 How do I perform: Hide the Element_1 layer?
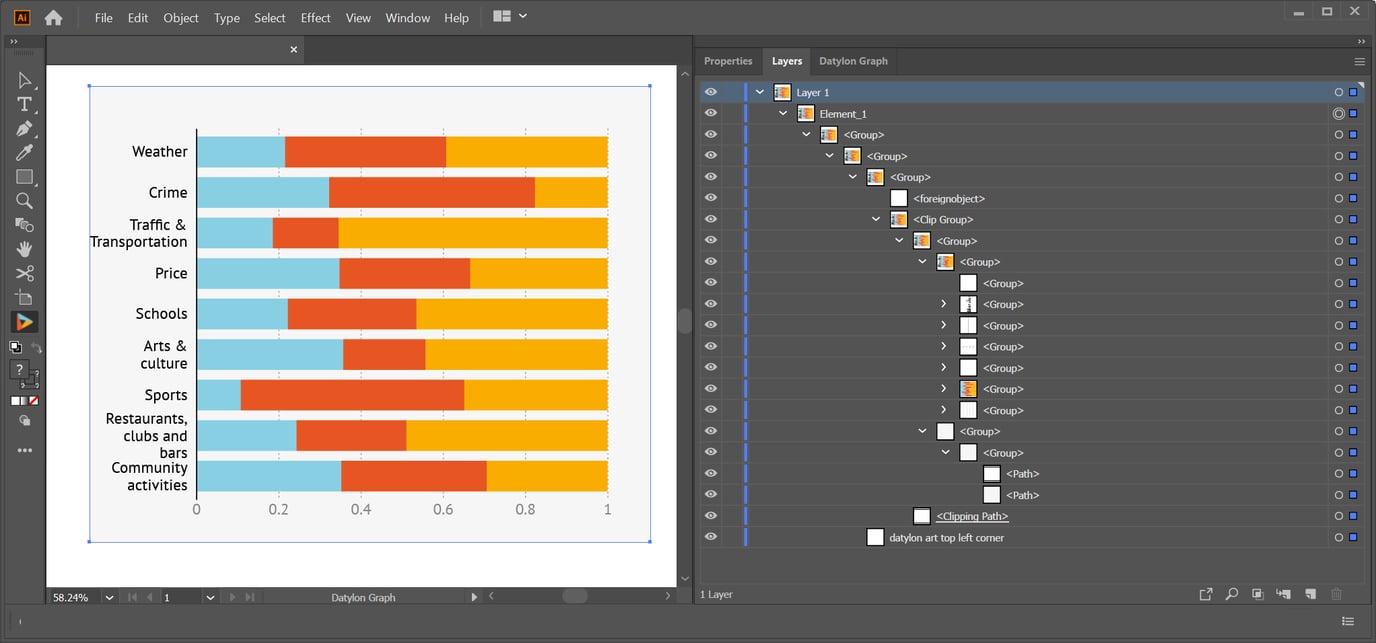pos(710,113)
